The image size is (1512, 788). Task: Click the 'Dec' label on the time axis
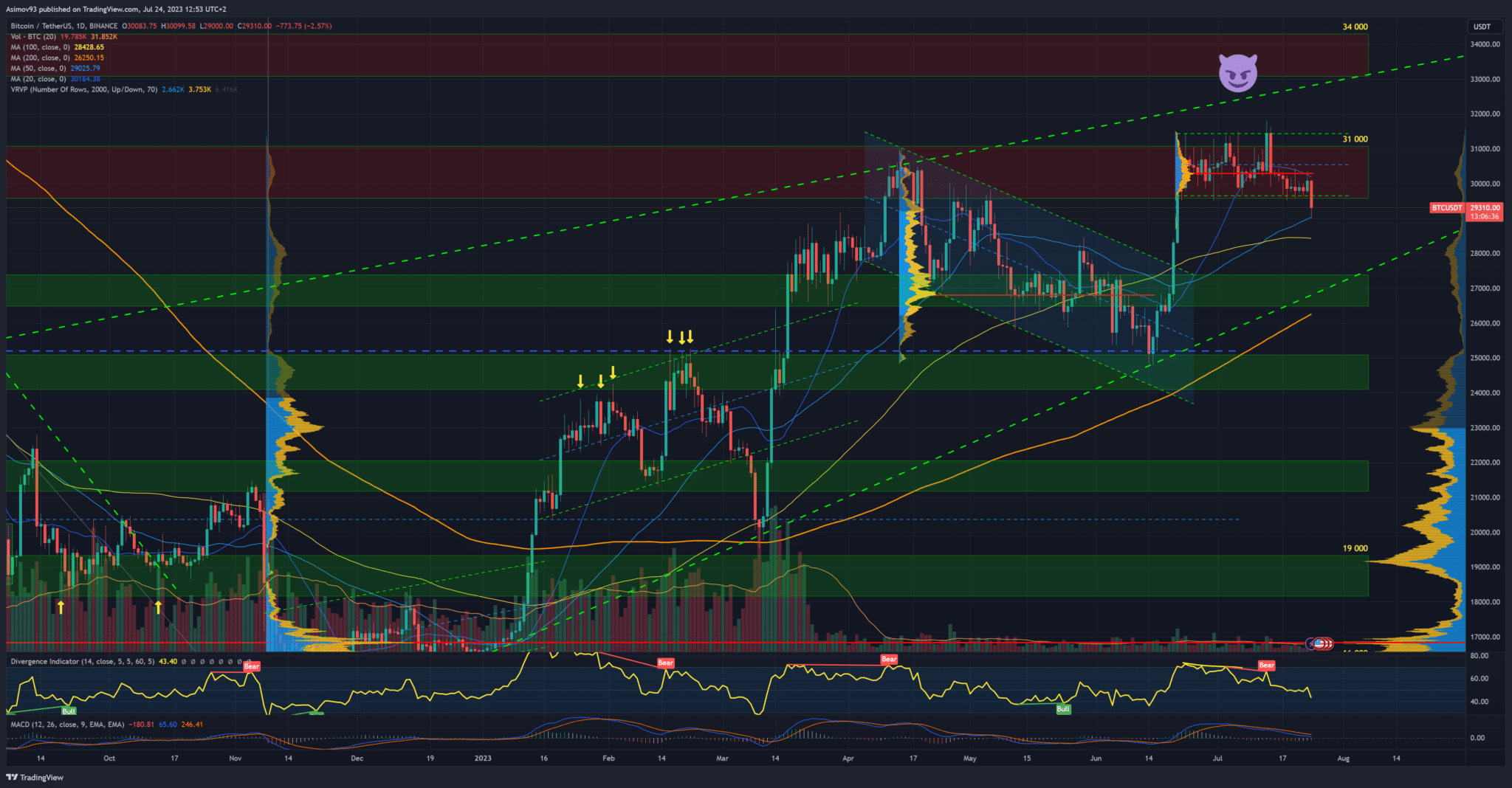point(357,758)
